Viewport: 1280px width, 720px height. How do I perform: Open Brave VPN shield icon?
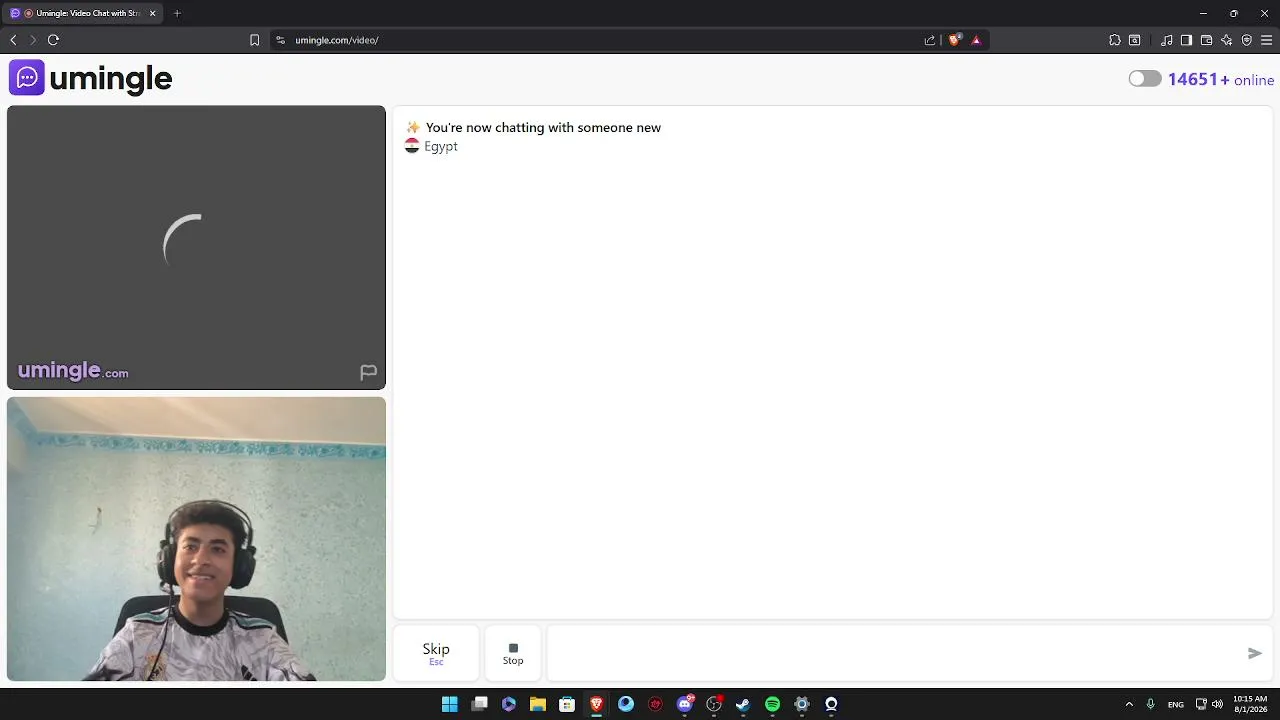pyautogui.click(x=1247, y=40)
